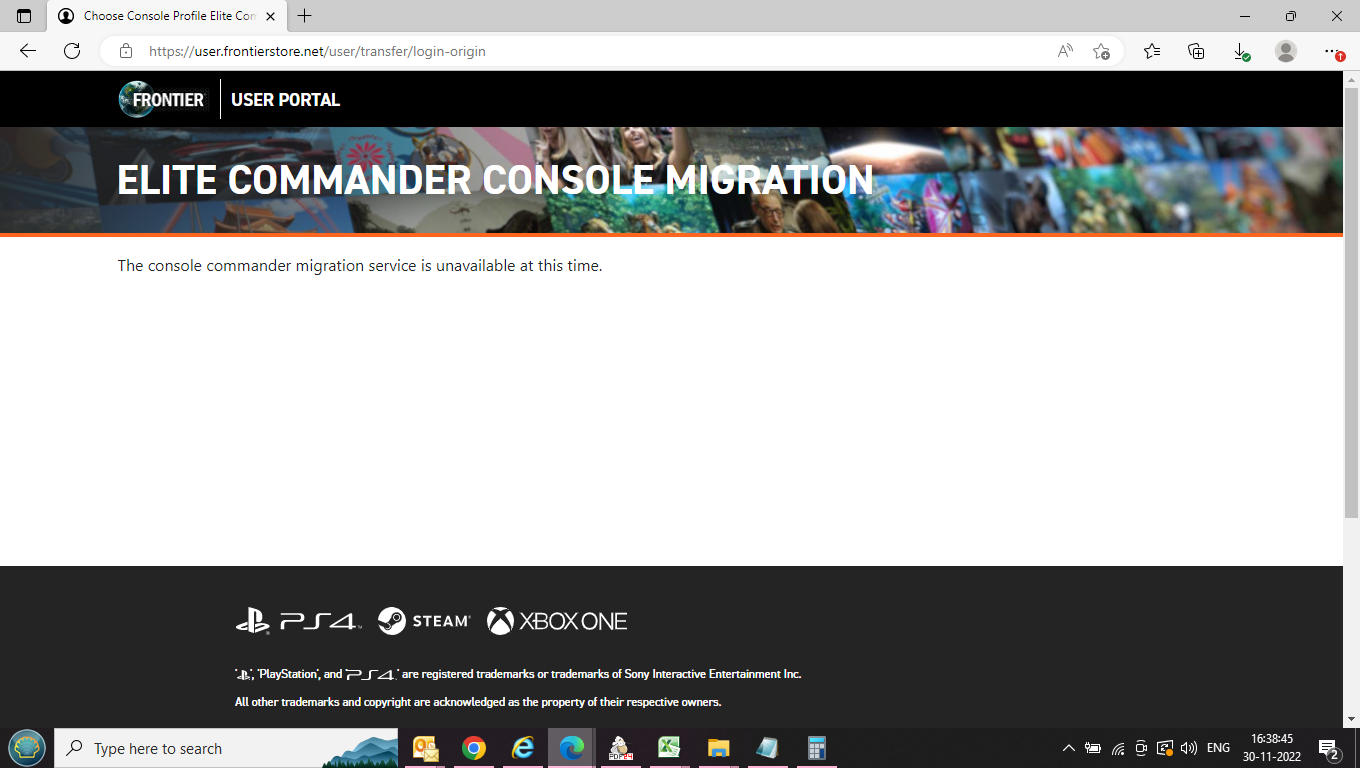
Task: Select the Choose Console Profile Elite tab
Action: 168,16
